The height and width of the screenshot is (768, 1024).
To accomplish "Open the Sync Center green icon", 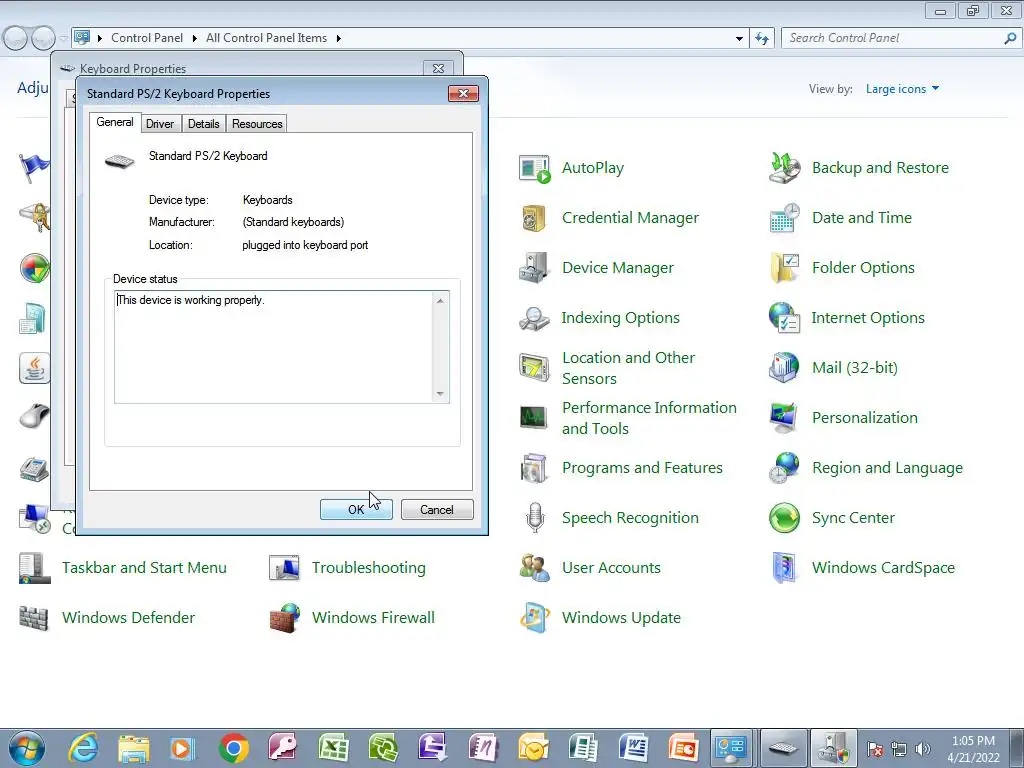I will tap(784, 518).
